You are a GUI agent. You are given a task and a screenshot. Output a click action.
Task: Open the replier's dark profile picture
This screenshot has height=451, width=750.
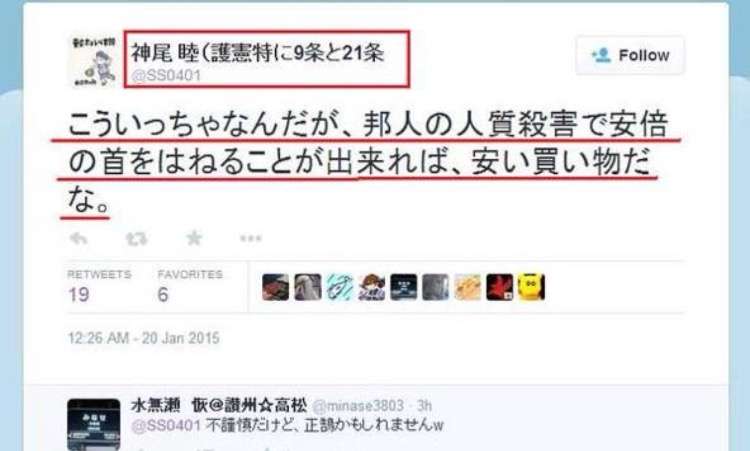(x=94, y=424)
